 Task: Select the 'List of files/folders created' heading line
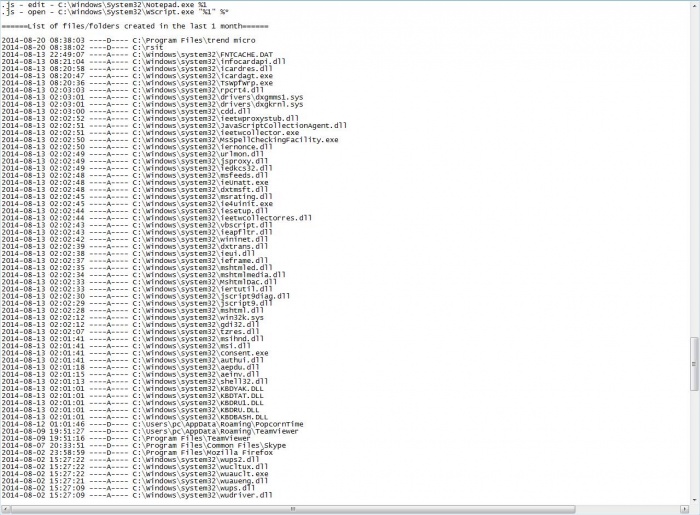[x=135, y=26]
